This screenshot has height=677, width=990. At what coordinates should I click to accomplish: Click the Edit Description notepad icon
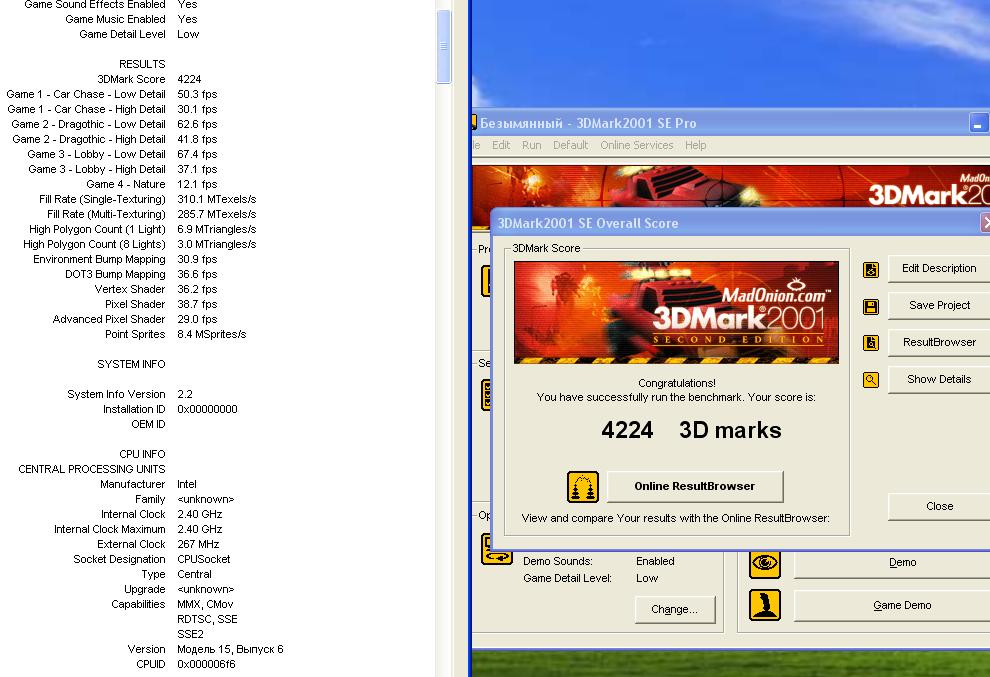(871, 270)
